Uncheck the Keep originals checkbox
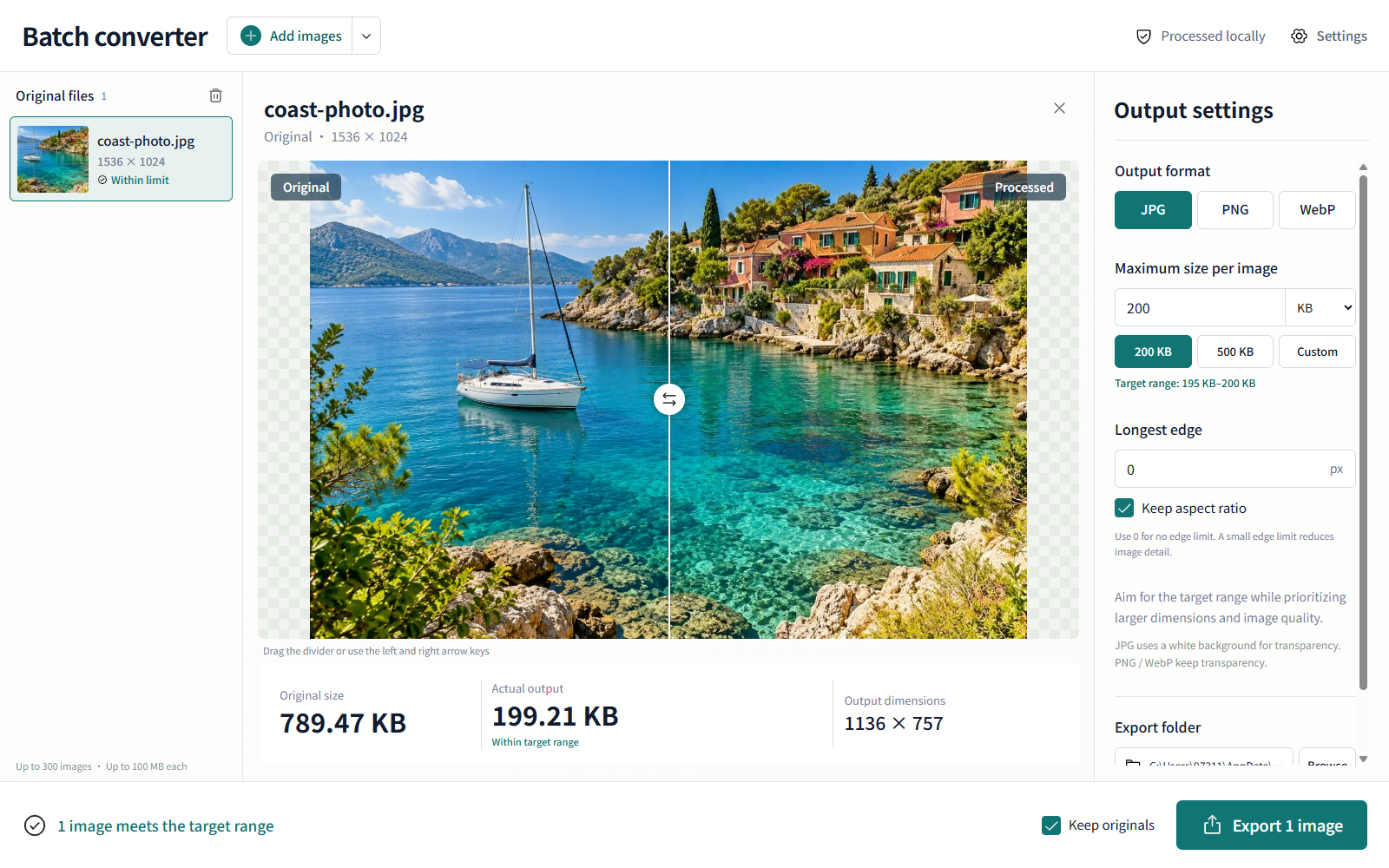The height and width of the screenshot is (868, 1389). tap(1051, 825)
